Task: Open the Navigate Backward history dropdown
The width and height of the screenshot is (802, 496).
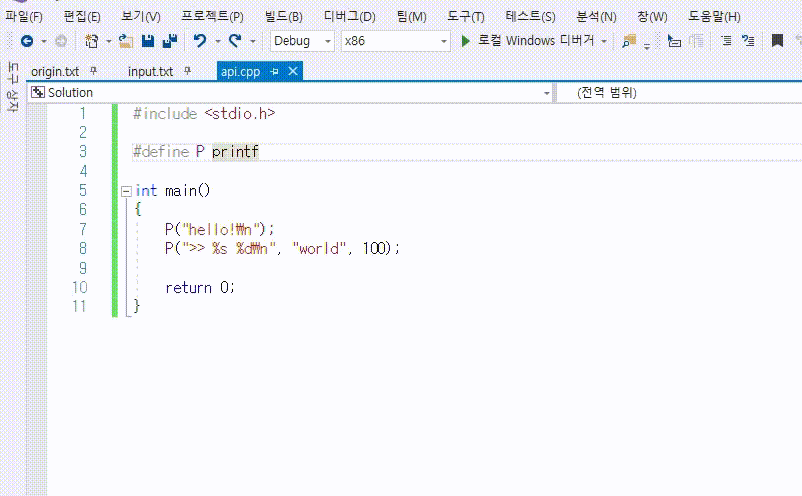Action: pos(44,41)
